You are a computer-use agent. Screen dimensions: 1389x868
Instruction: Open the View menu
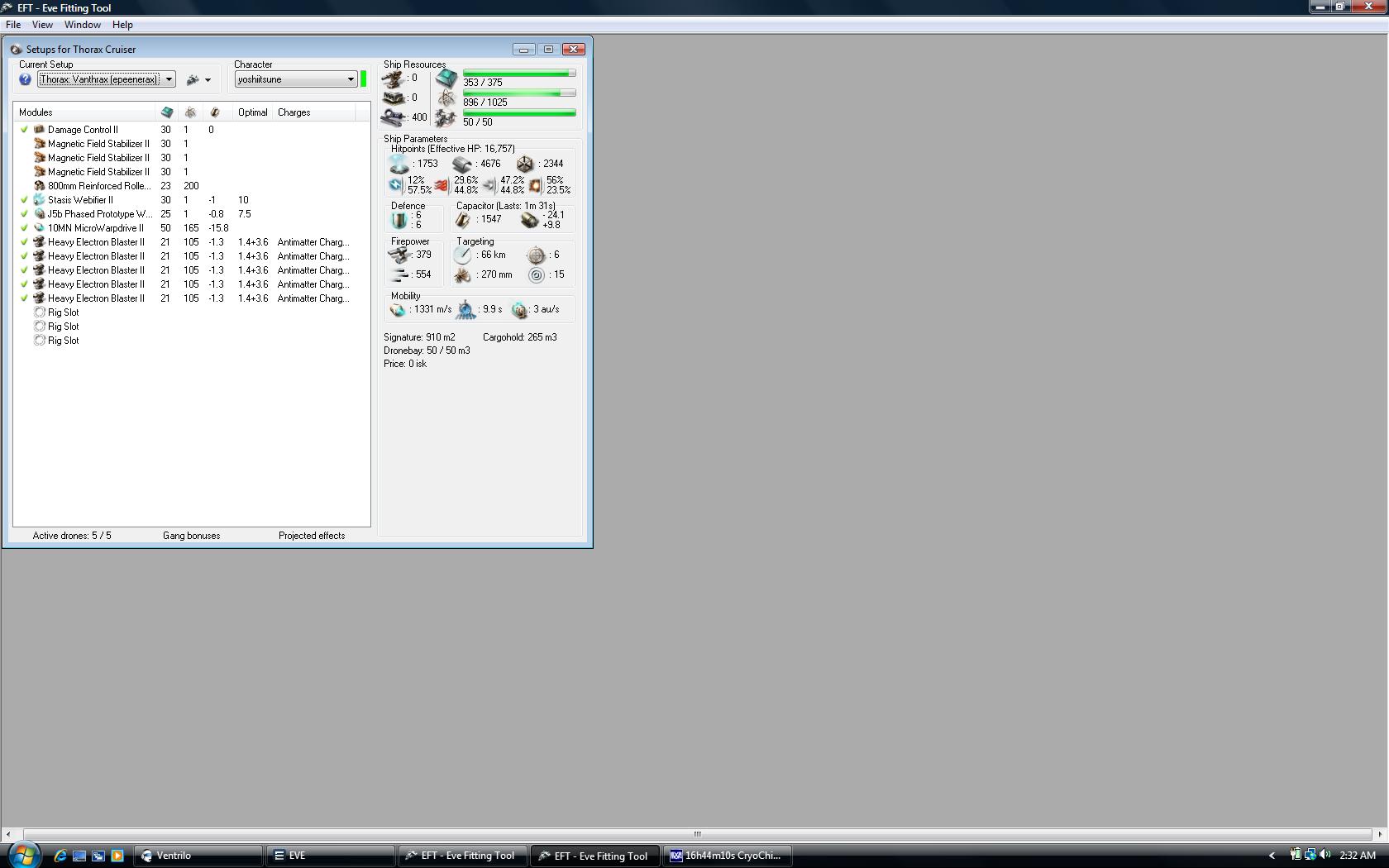(x=42, y=25)
